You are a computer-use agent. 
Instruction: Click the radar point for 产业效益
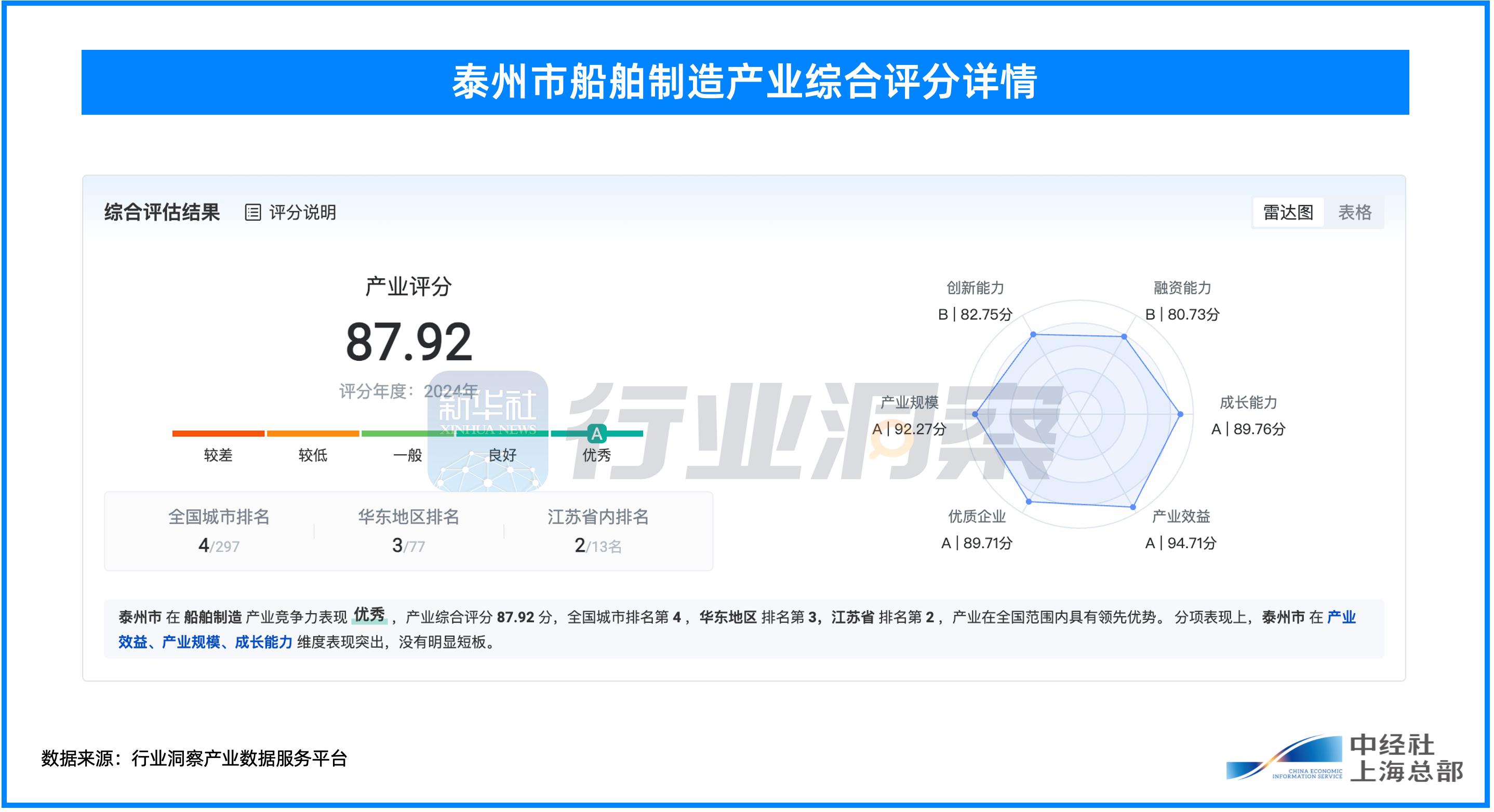[1133, 507]
